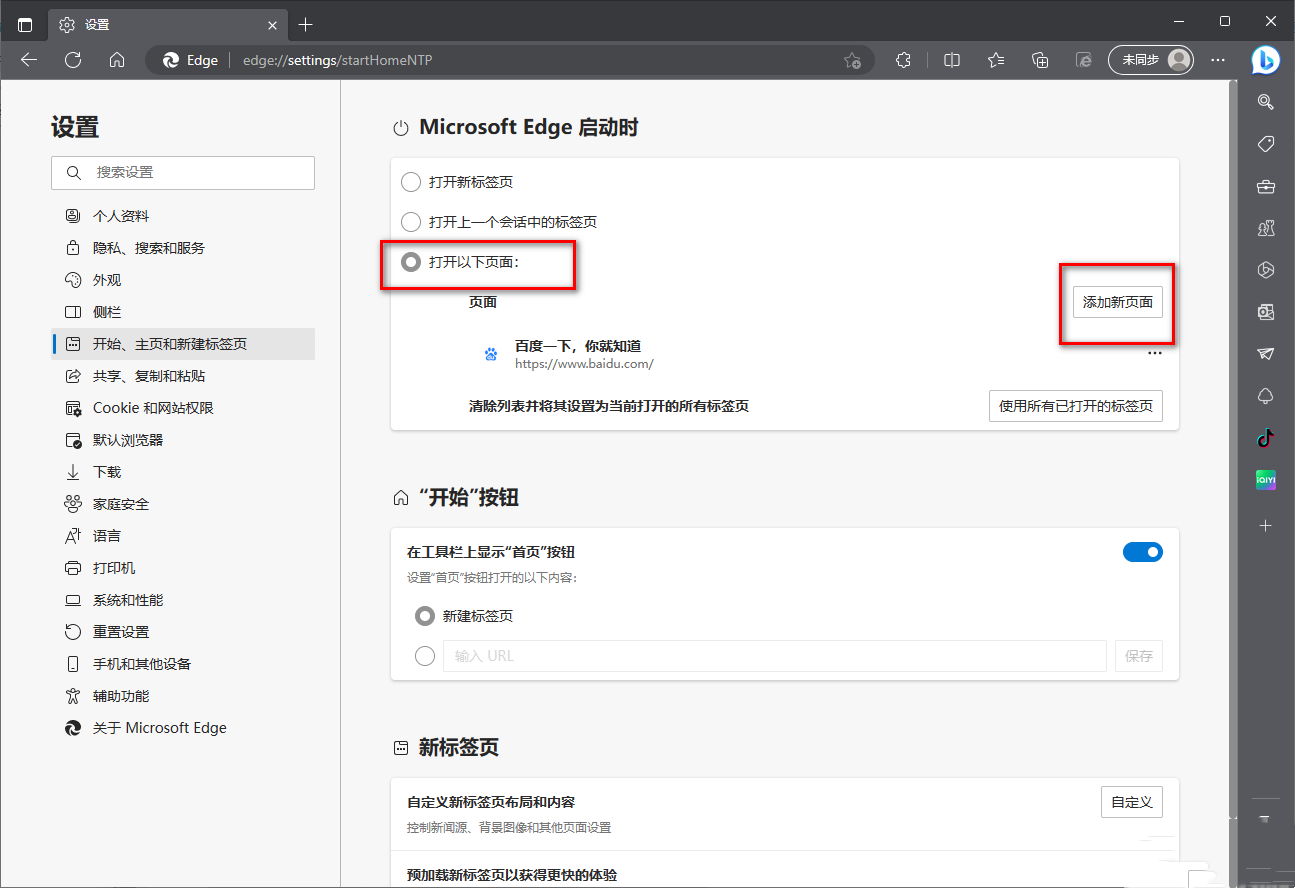Click the 输入 URL input field
The width and height of the screenshot is (1295, 888).
(775, 656)
